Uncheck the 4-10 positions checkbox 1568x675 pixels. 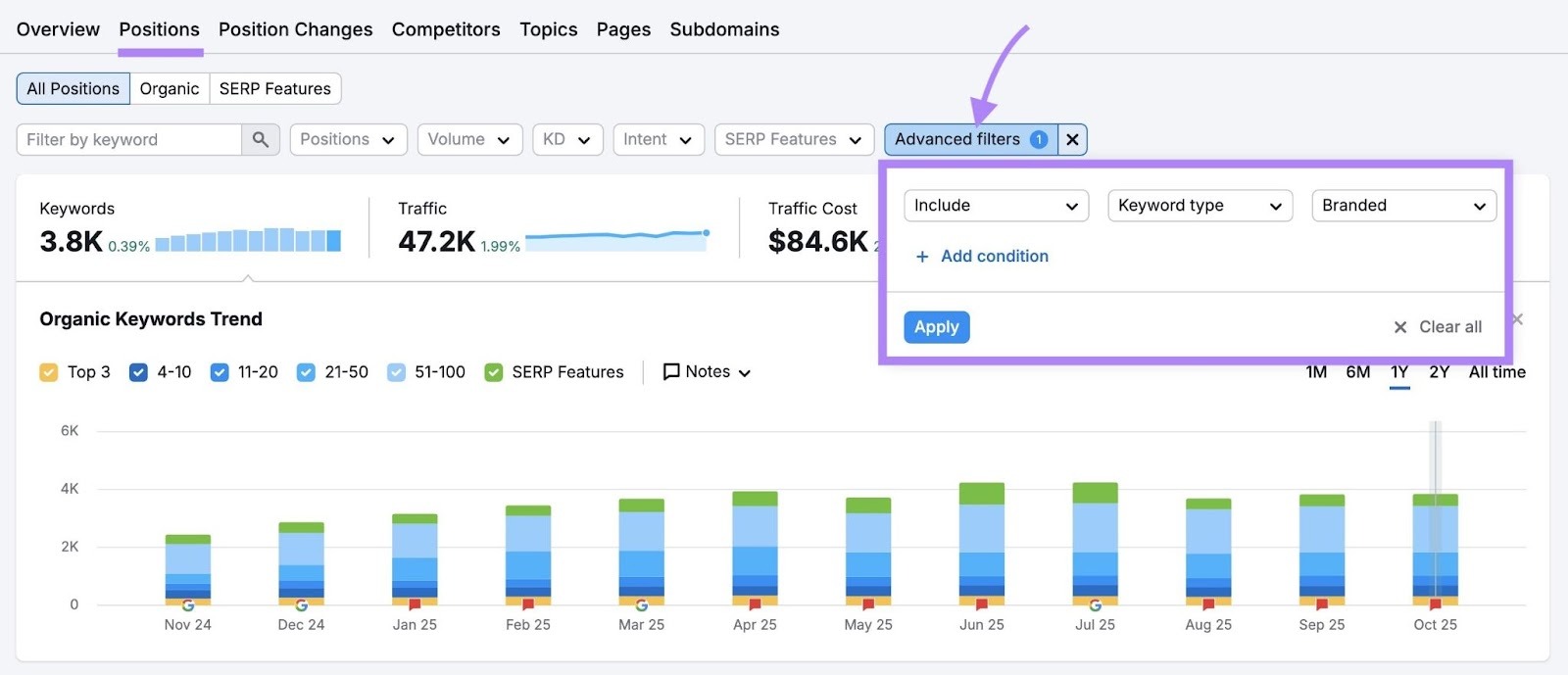(138, 372)
